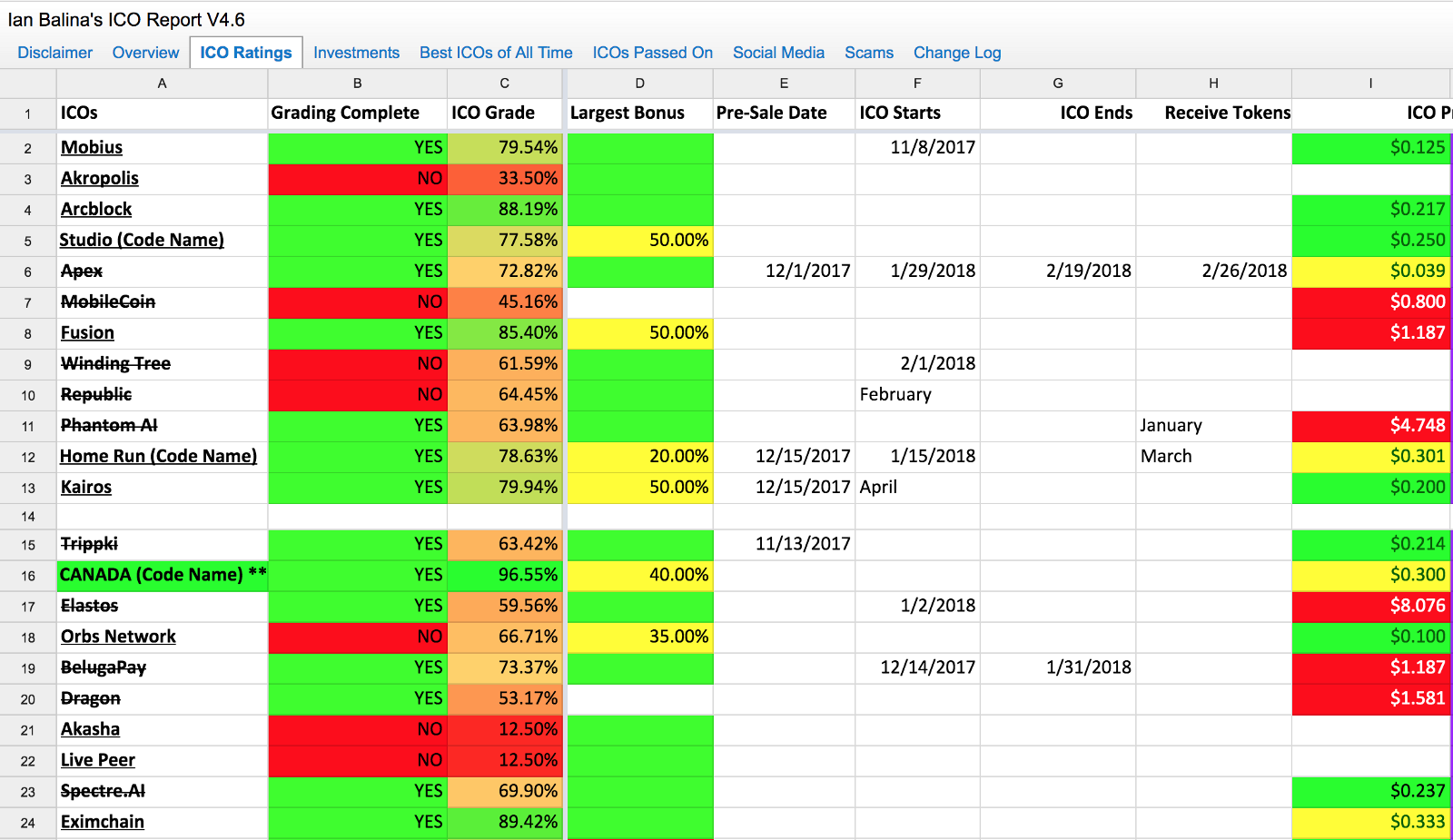
Task: Click the struck-through Winding Tree link
Action: tap(115, 363)
